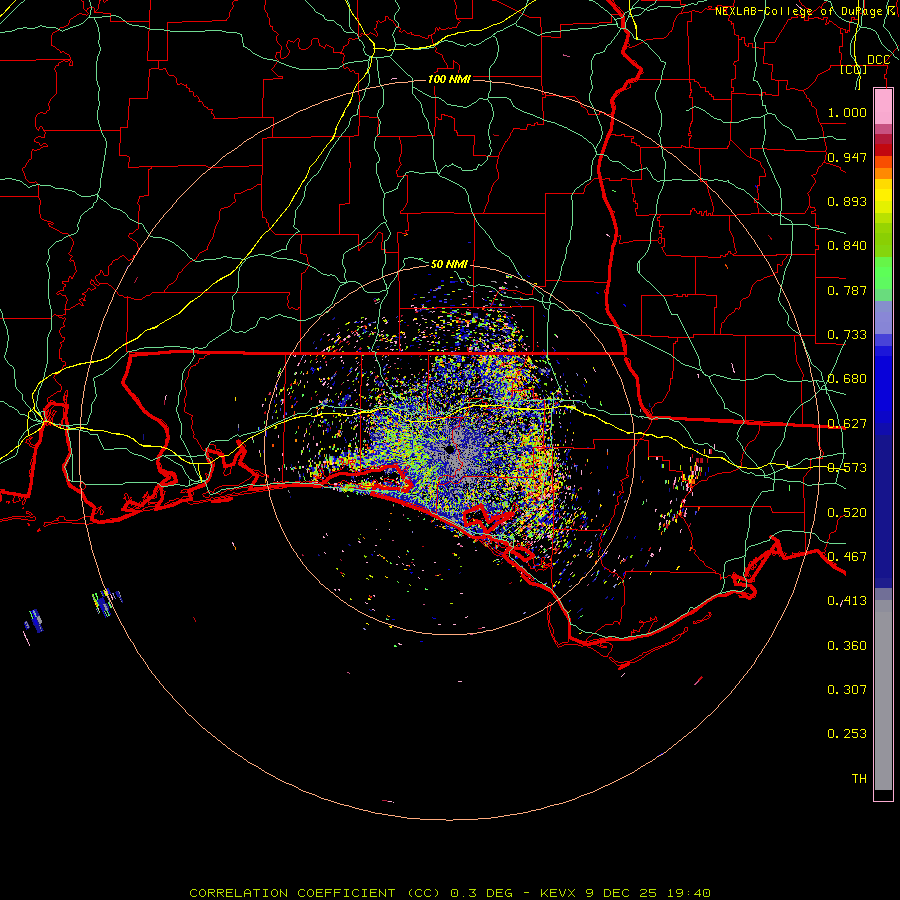Pick the bright green swatch on the color bar
Screen dimensions: 900x900
(883, 273)
